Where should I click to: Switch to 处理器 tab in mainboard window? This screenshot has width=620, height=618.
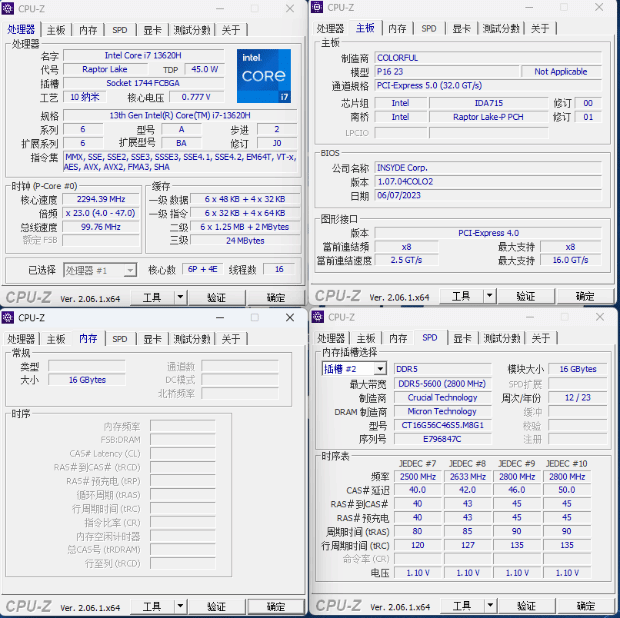pos(330,28)
